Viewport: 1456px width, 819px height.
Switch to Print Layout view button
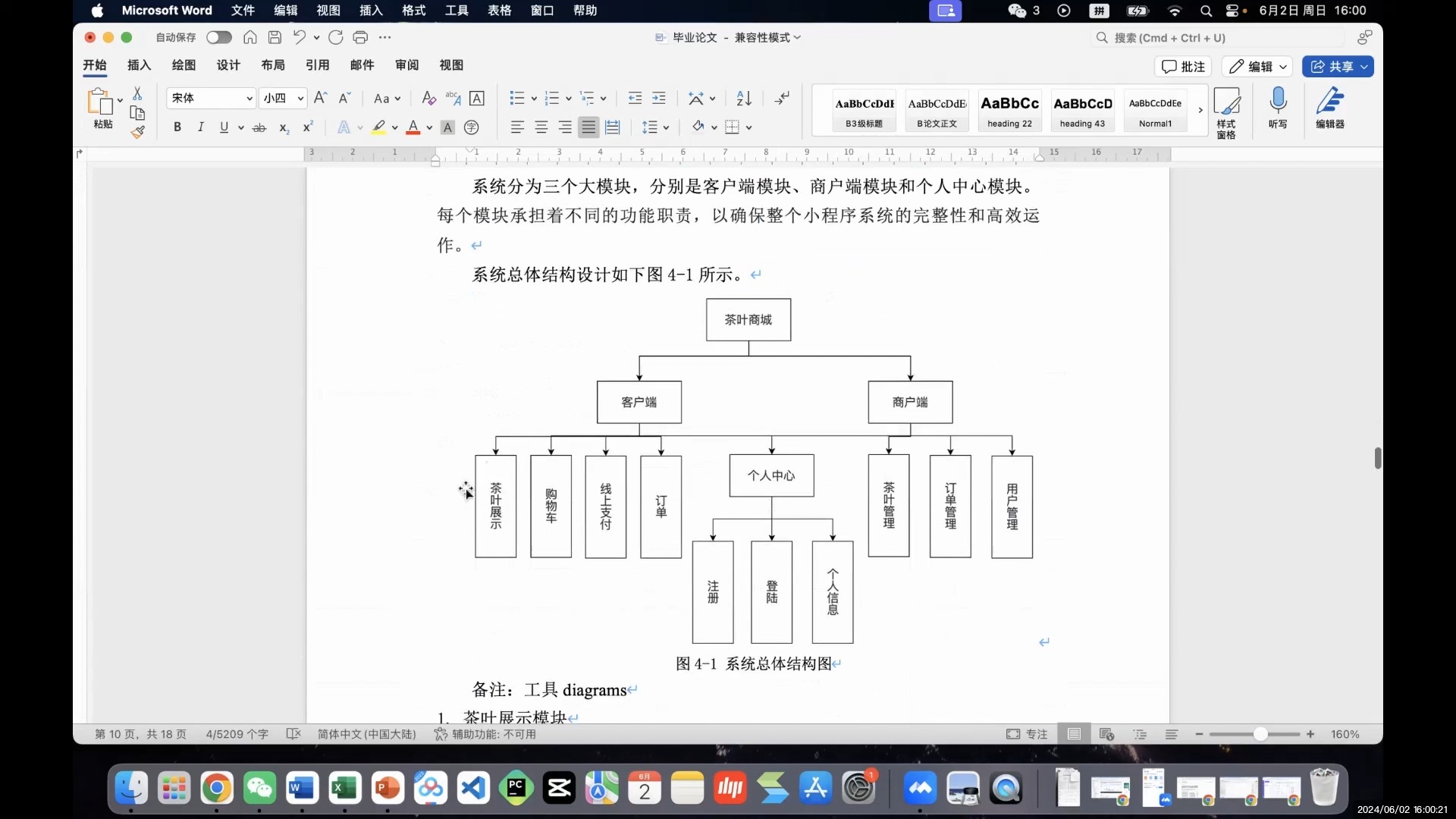[1074, 734]
